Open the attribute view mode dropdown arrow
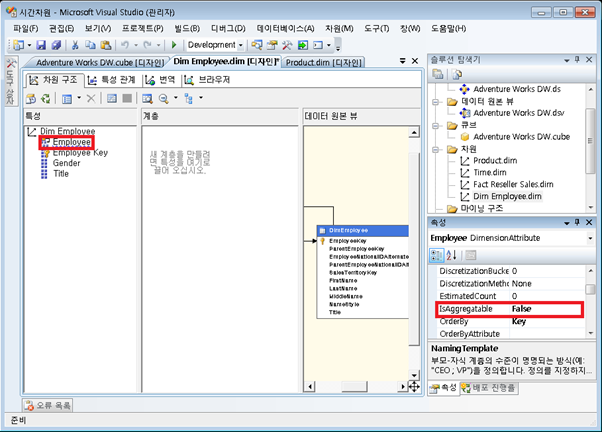 point(79,98)
